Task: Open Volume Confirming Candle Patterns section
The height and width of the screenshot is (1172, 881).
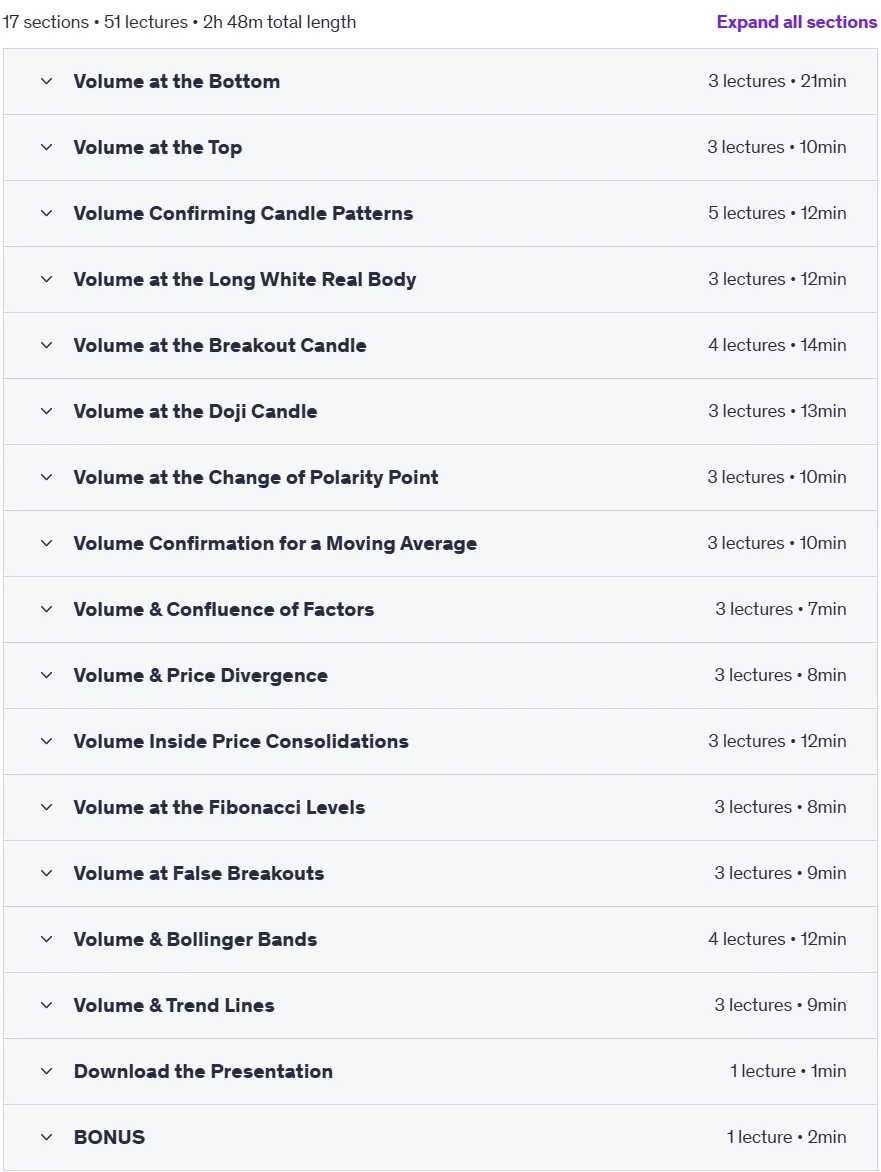Action: [x=440, y=213]
